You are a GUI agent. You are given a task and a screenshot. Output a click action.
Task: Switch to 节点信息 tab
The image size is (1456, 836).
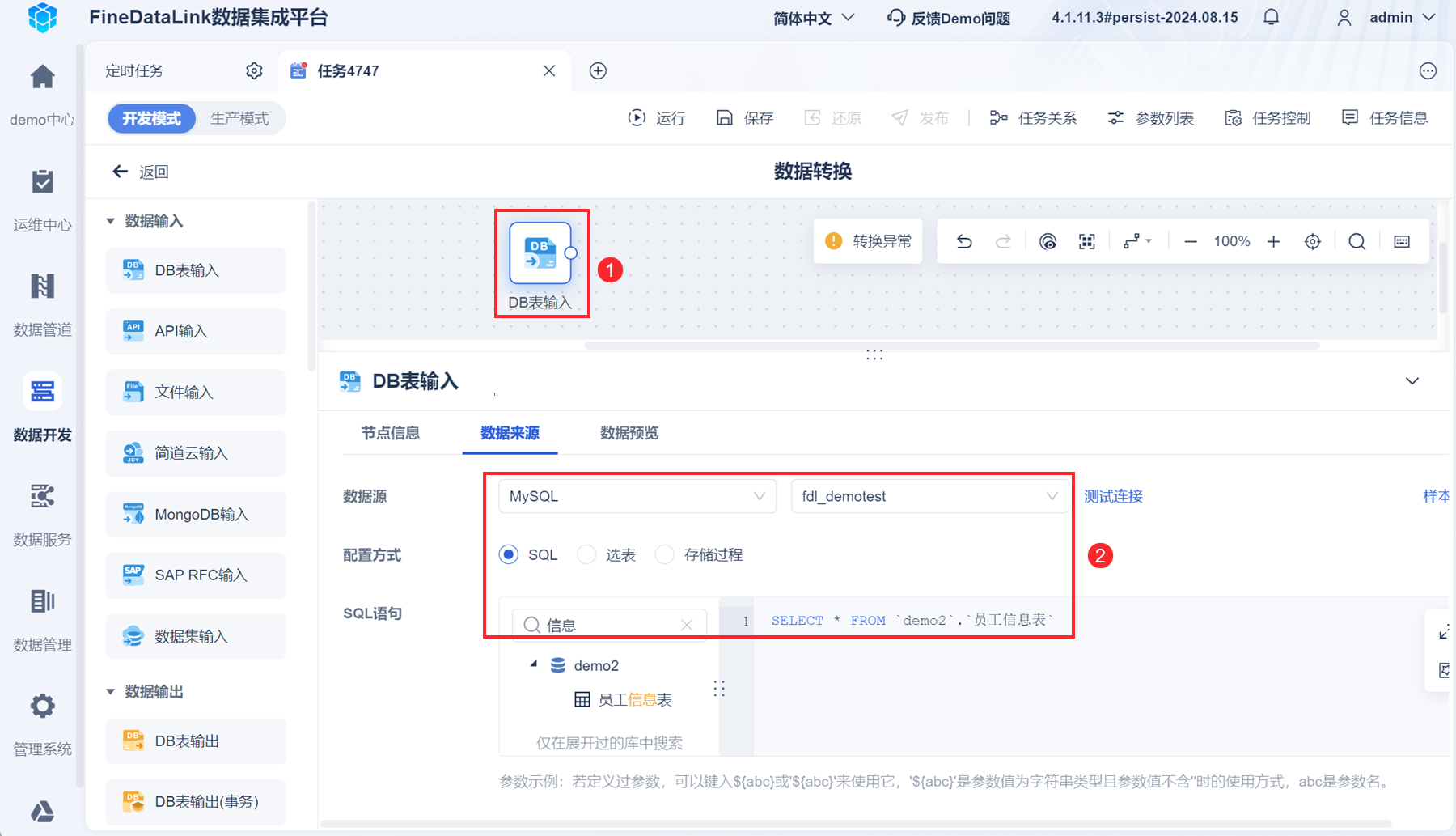pyautogui.click(x=391, y=433)
